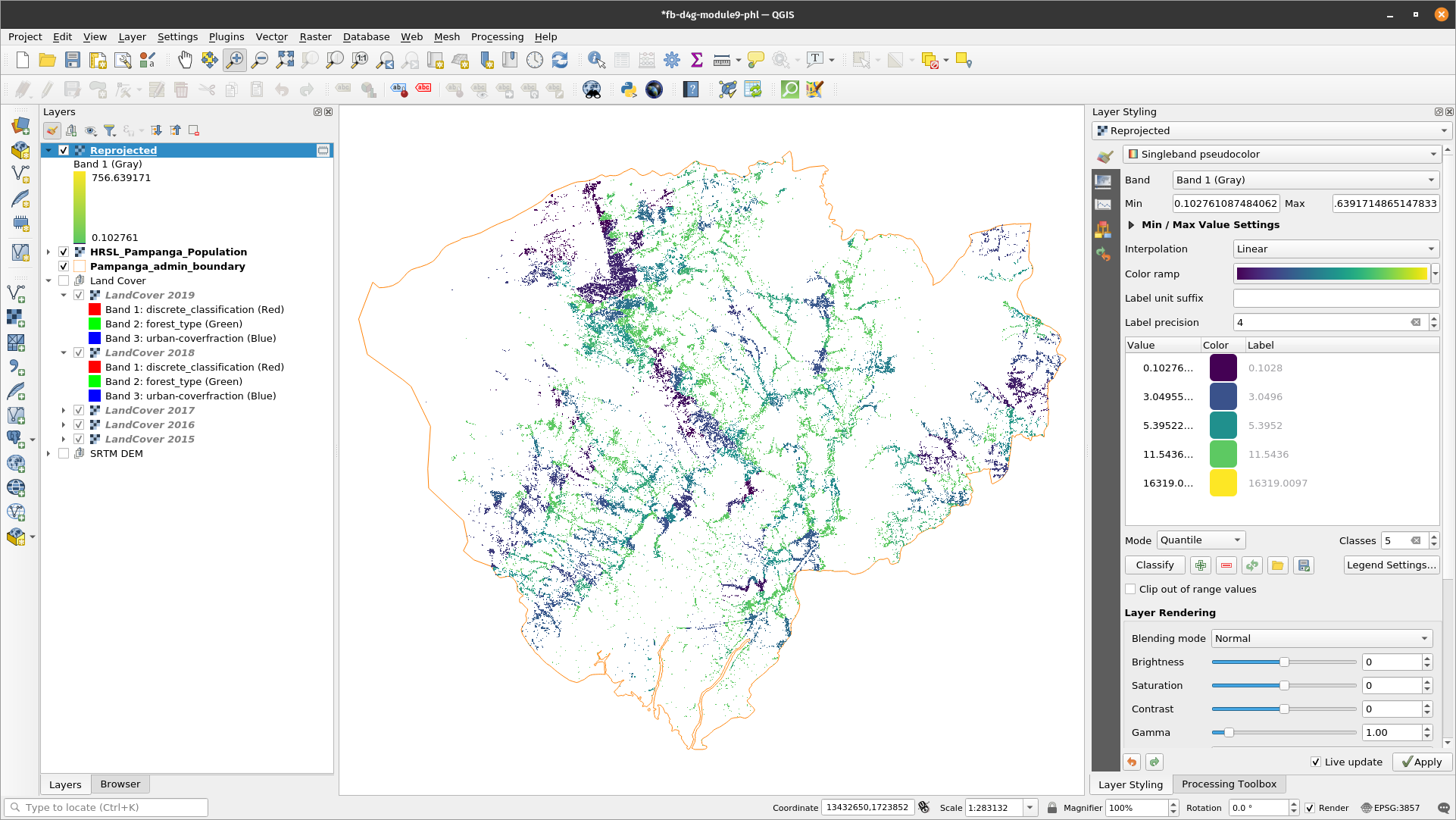The height and width of the screenshot is (820, 1456).
Task: Click the Add Group icon in Layers panel
Action: pos(71,130)
